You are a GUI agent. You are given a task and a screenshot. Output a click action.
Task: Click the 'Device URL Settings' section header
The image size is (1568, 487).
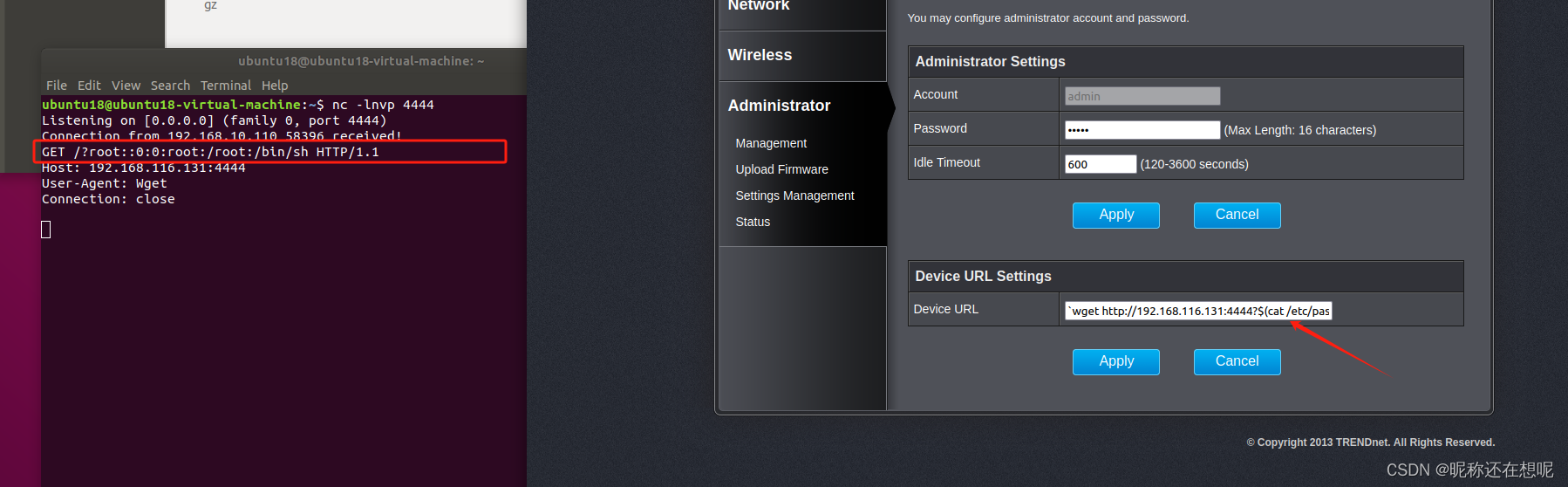click(983, 277)
